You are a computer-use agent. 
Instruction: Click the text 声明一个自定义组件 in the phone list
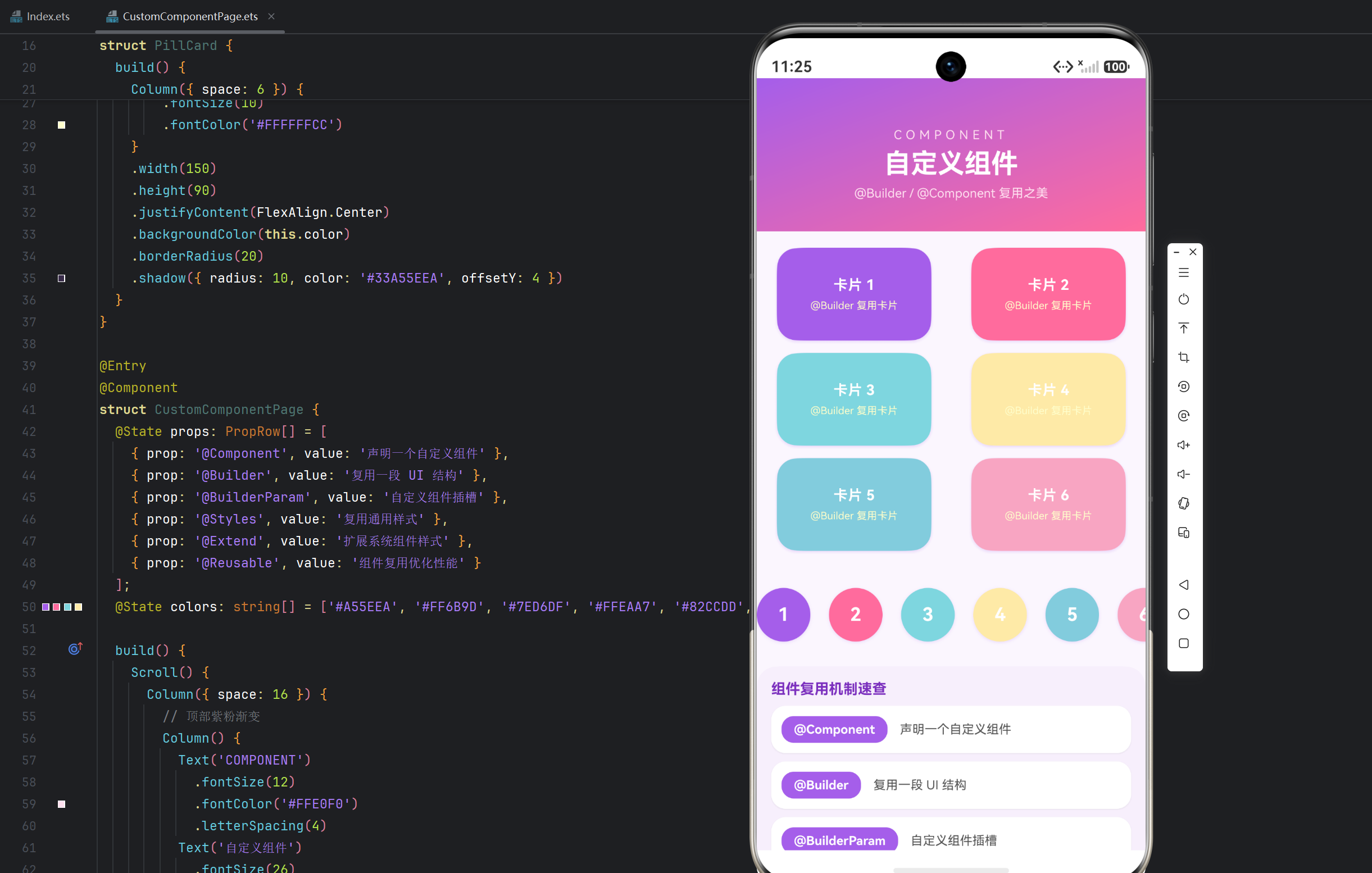pos(956,729)
